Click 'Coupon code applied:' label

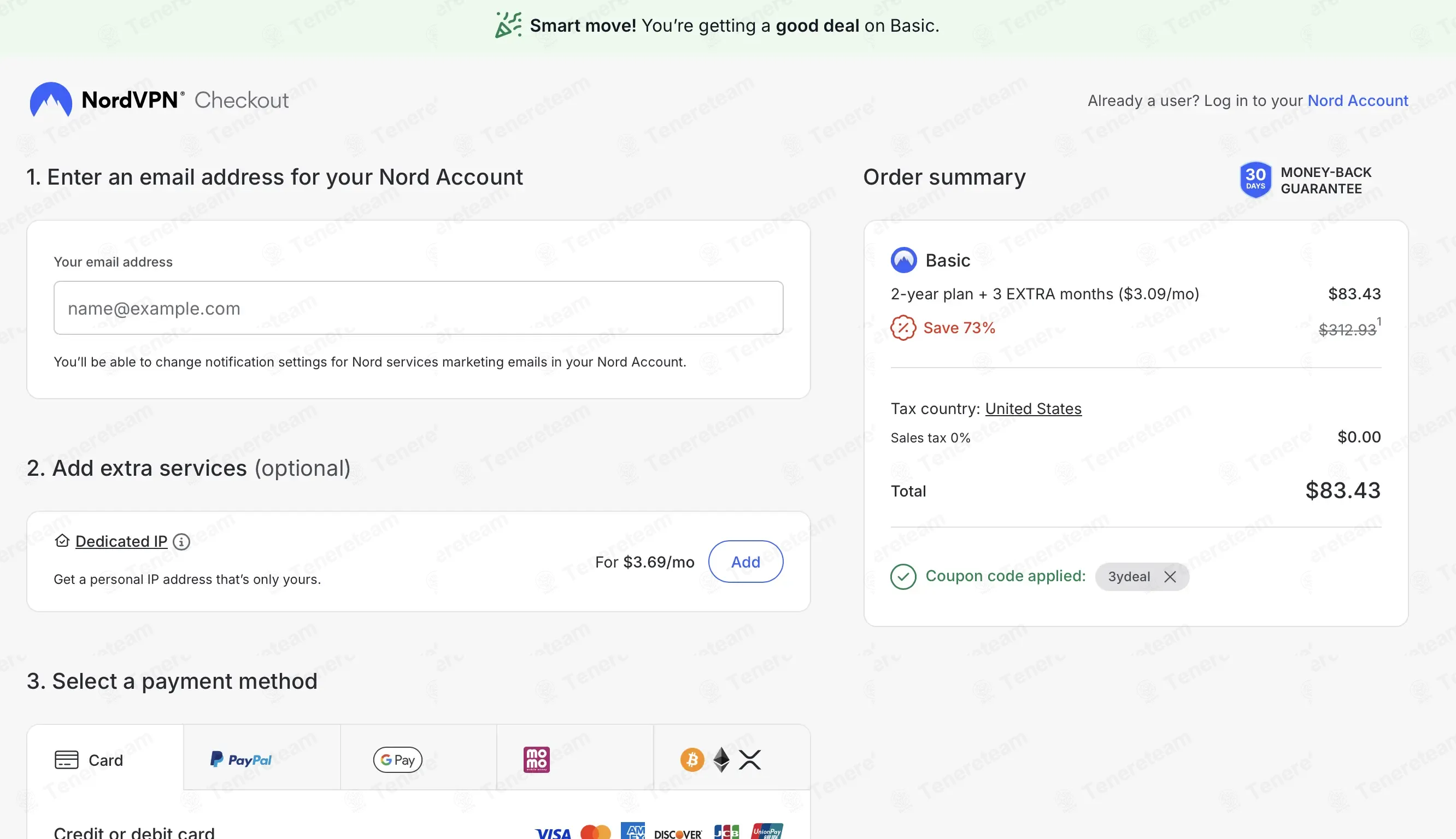click(1005, 576)
